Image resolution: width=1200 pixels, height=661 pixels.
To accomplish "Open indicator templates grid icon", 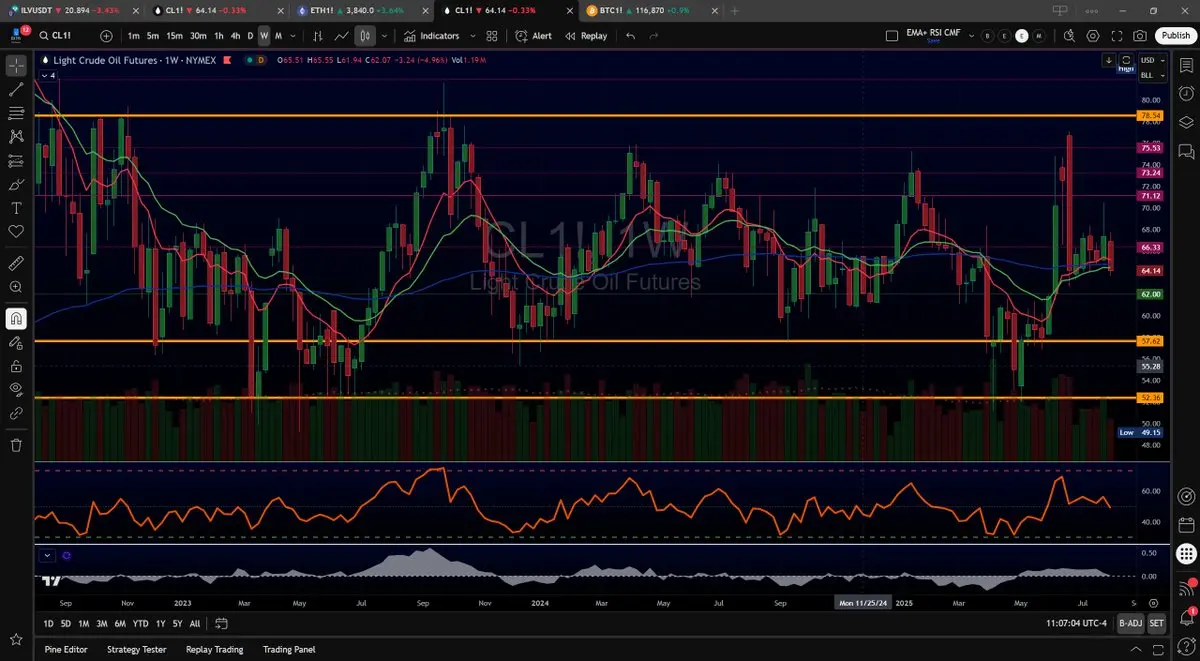I will point(492,36).
